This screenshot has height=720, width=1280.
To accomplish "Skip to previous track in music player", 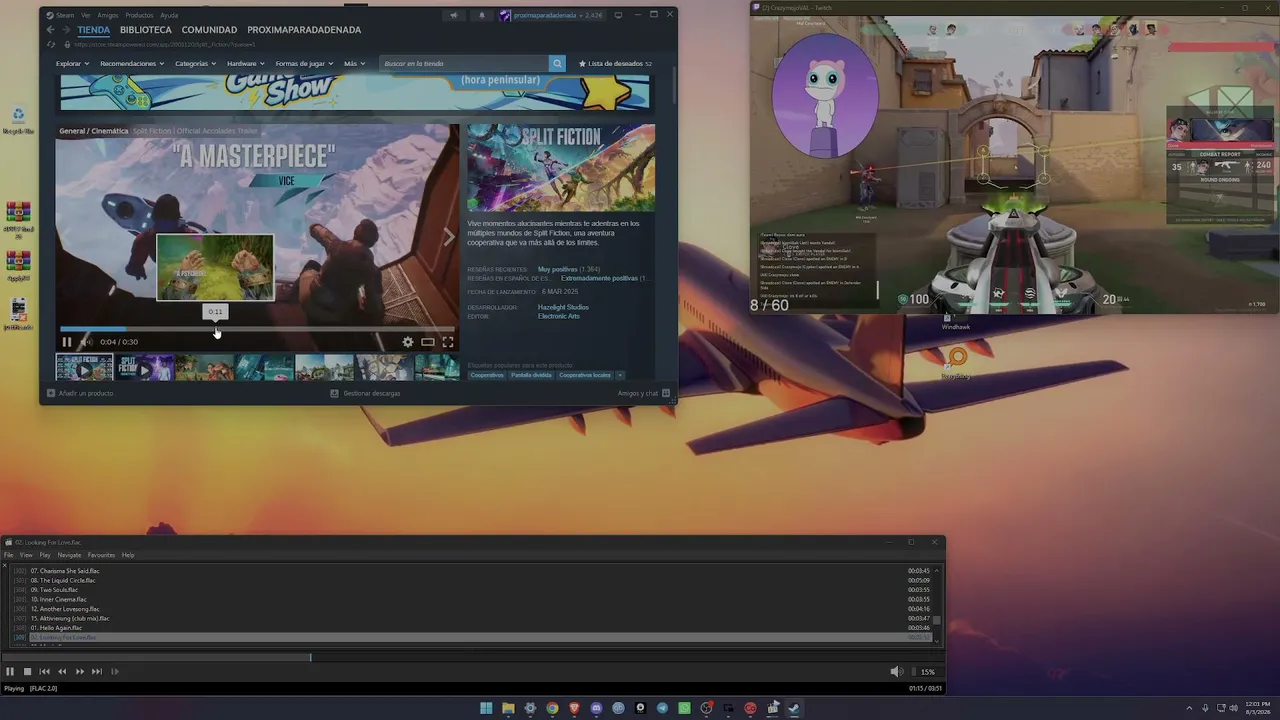I will (x=45, y=672).
